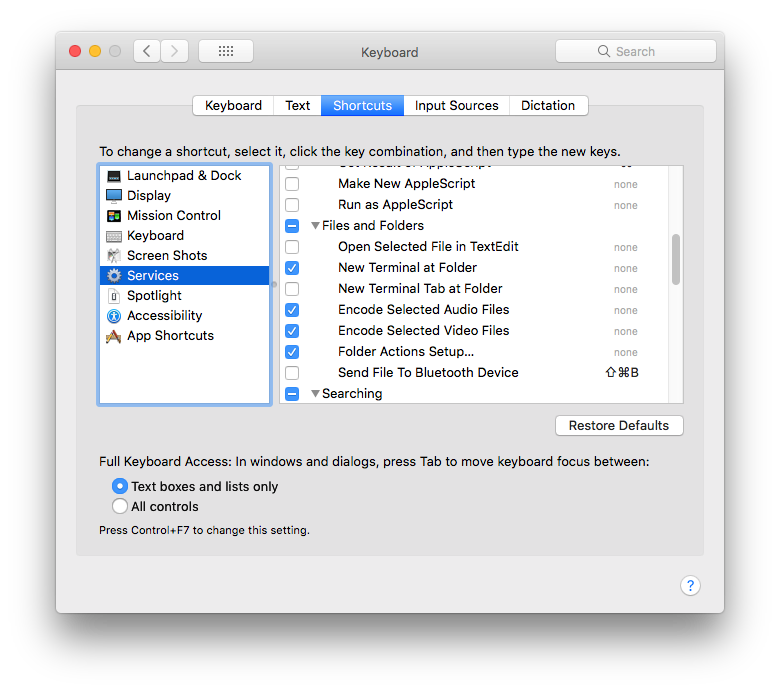Screen dimensions: 780x693
Task: Enable Open Selected File in TextEdit checkbox
Action: point(292,247)
